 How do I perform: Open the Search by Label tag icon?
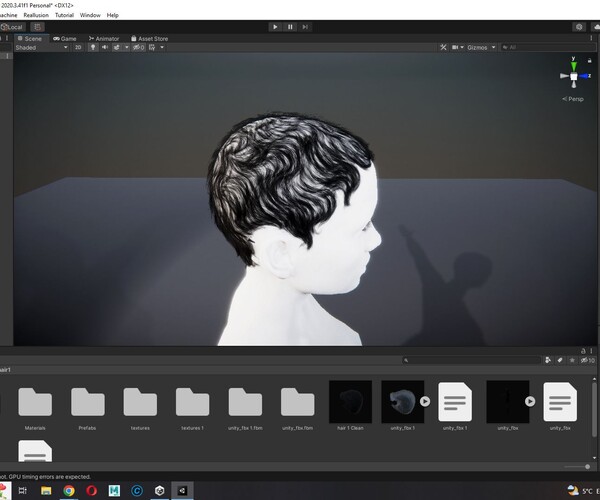tap(560, 360)
